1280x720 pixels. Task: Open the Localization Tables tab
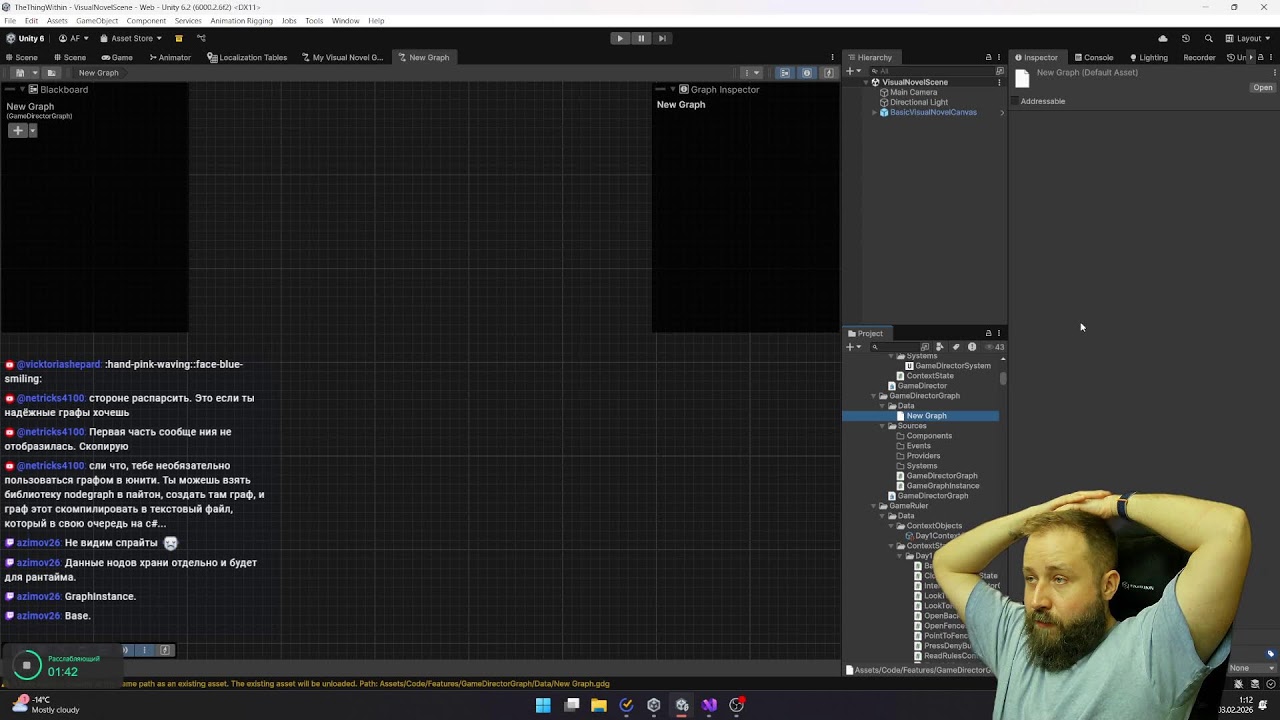tap(247, 57)
